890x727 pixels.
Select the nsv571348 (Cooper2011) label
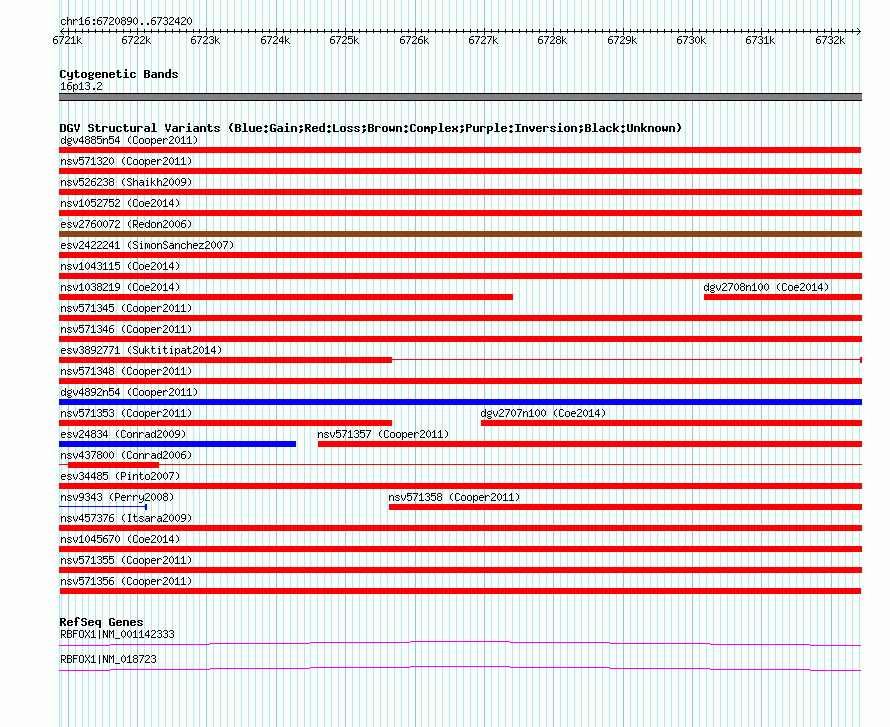point(126,371)
